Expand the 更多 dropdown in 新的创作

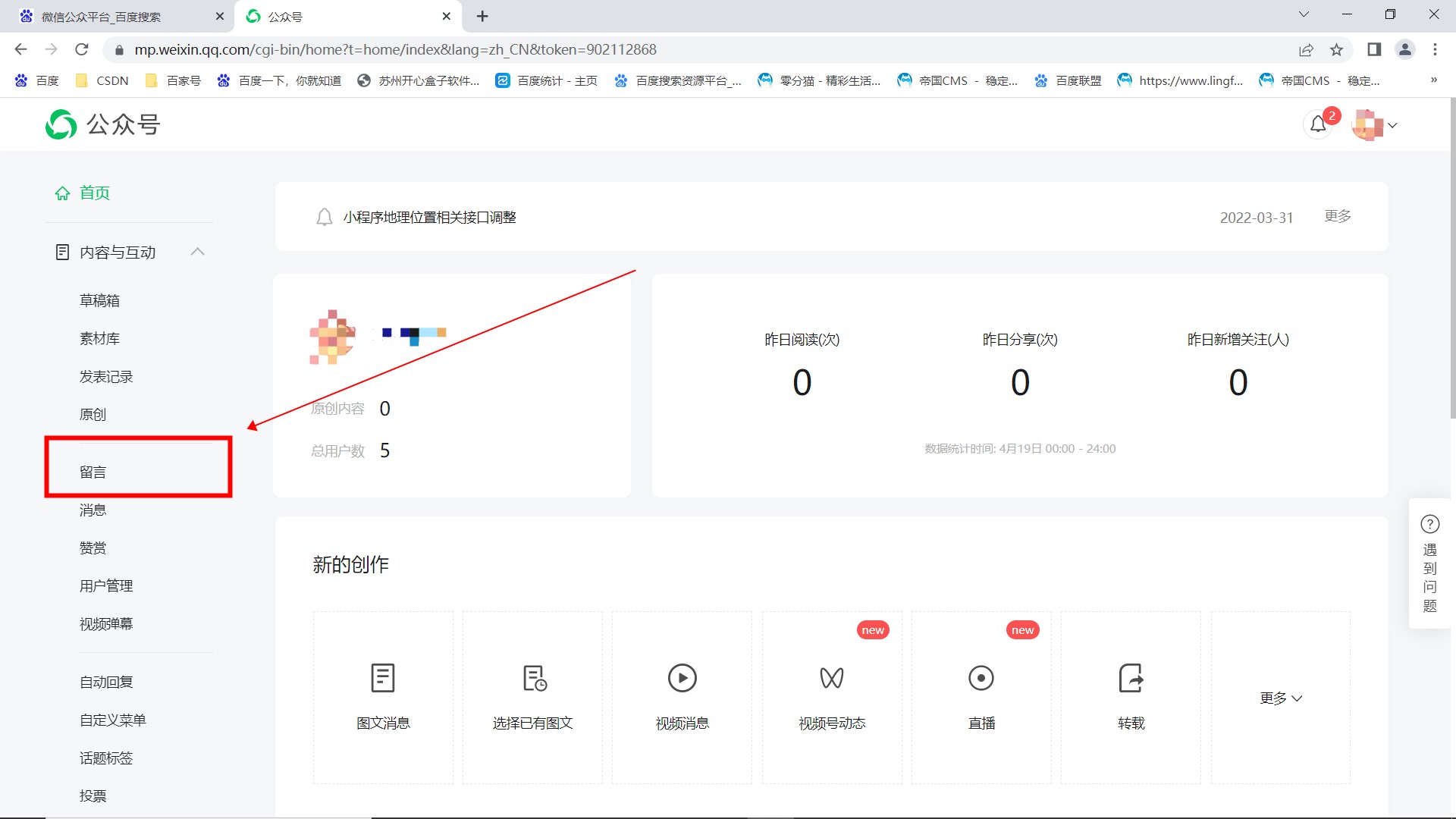1281,698
